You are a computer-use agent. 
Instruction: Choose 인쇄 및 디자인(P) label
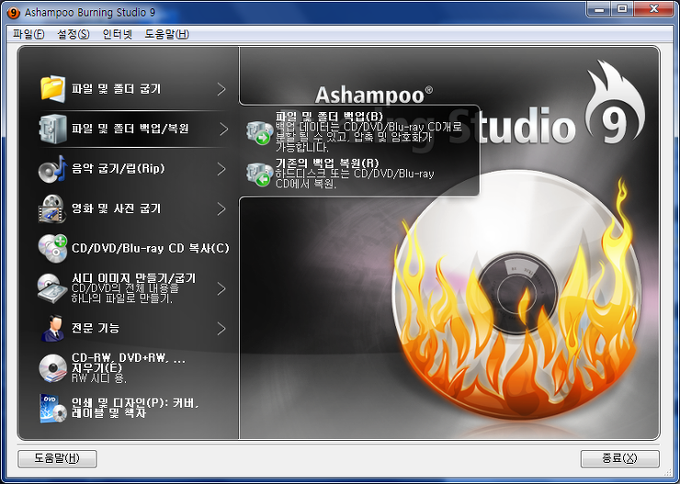pyautogui.click(x=135, y=408)
